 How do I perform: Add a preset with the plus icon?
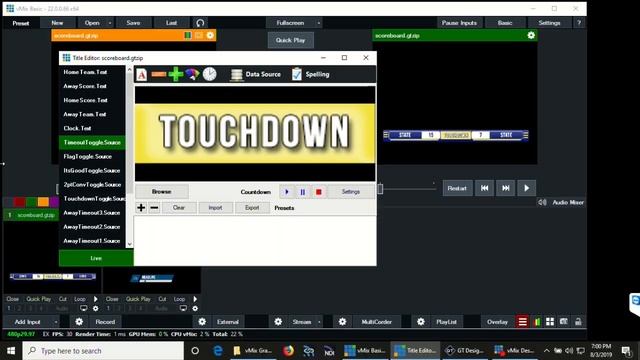141,208
